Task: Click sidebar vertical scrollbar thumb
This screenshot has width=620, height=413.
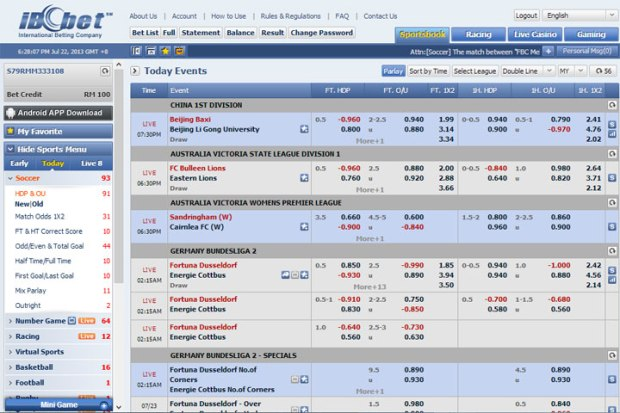Action: [119, 176]
